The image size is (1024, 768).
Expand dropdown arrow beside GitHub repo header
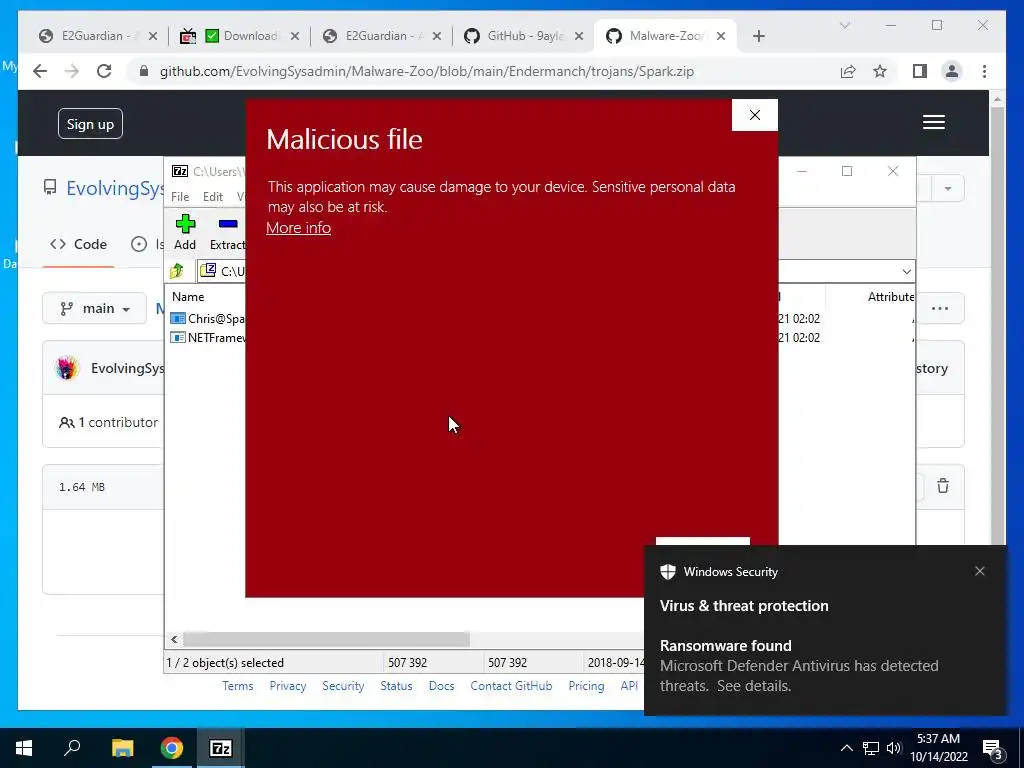[948, 189]
